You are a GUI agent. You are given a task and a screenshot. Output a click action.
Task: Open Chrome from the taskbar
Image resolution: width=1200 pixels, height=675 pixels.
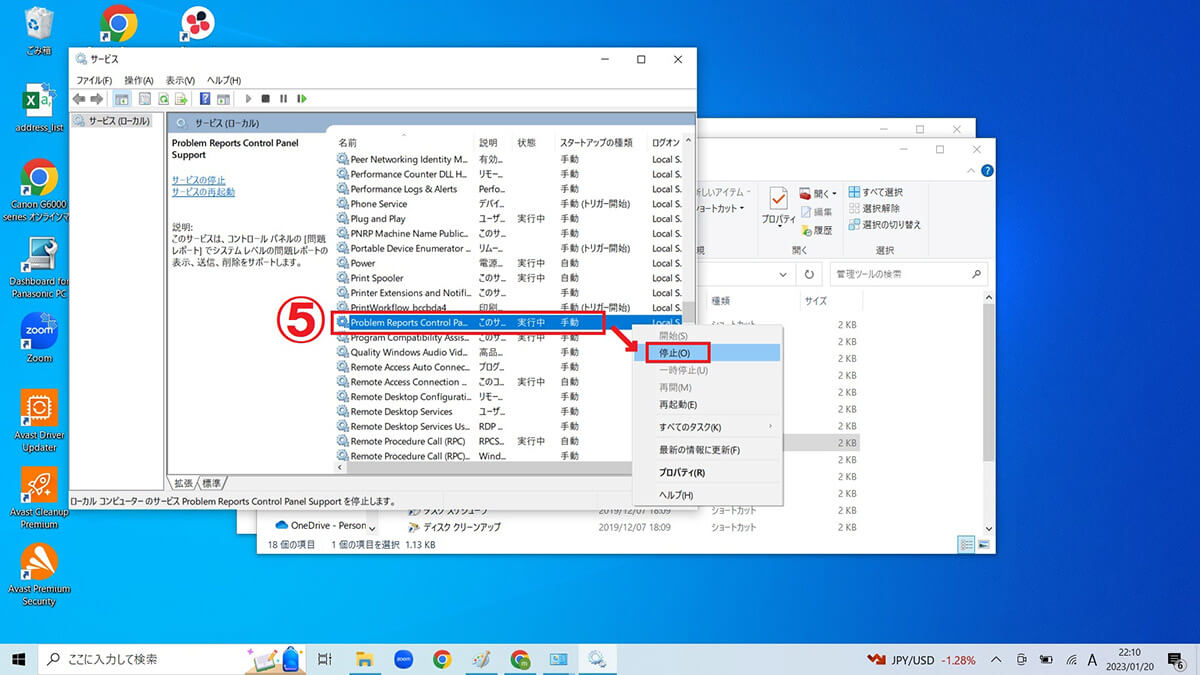click(x=442, y=659)
